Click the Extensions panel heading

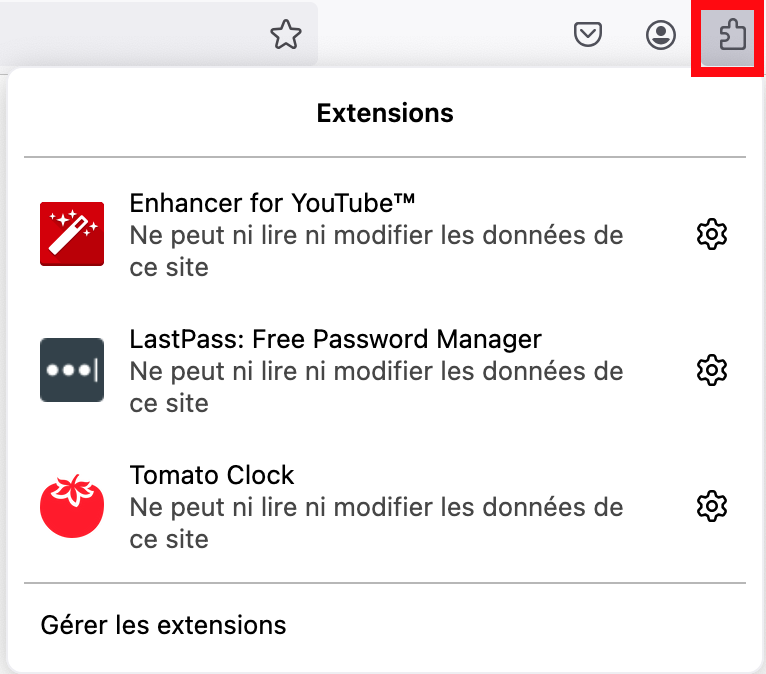click(x=385, y=113)
